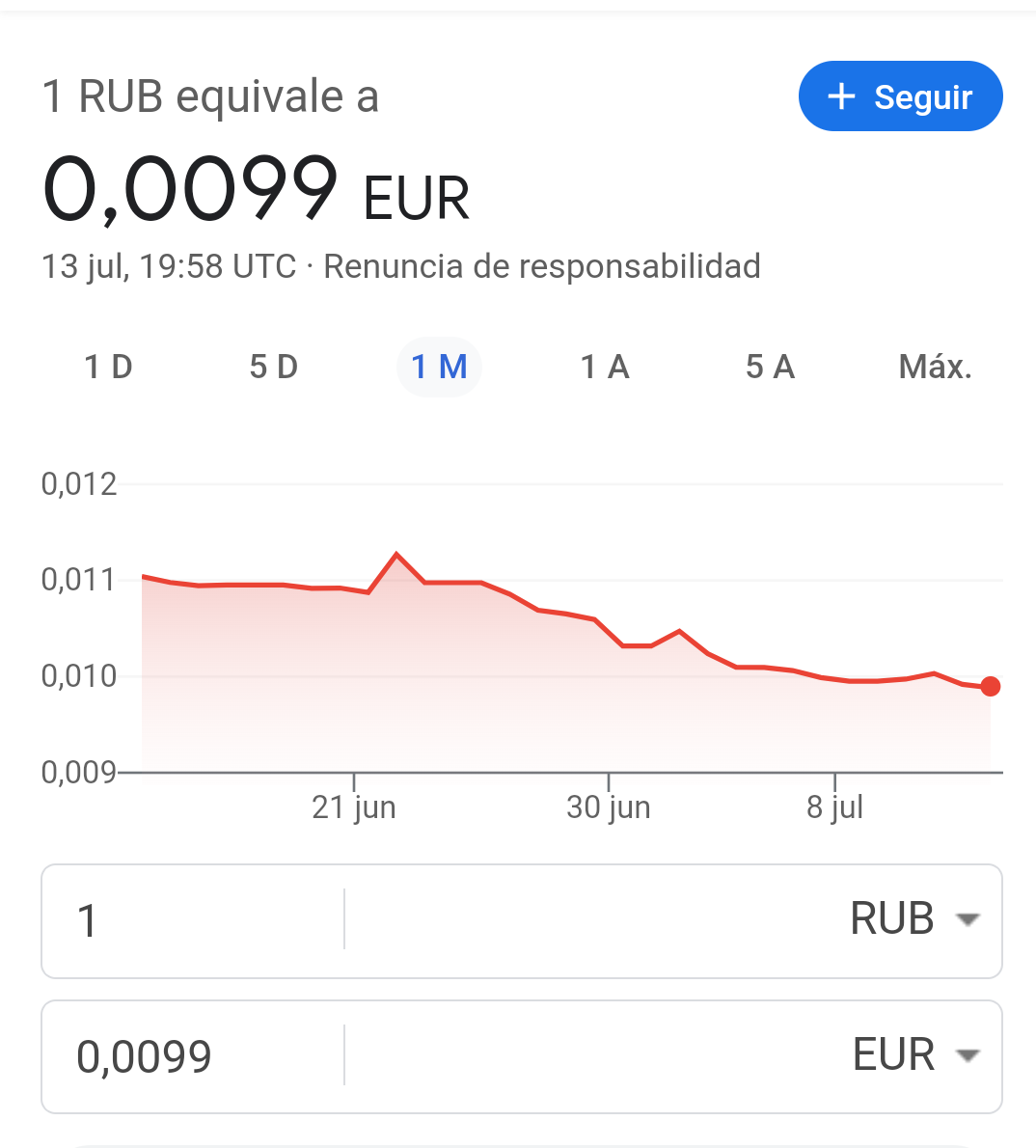Click the chart peak near 21 jun
The image size is (1036, 1148).
[x=396, y=555]
